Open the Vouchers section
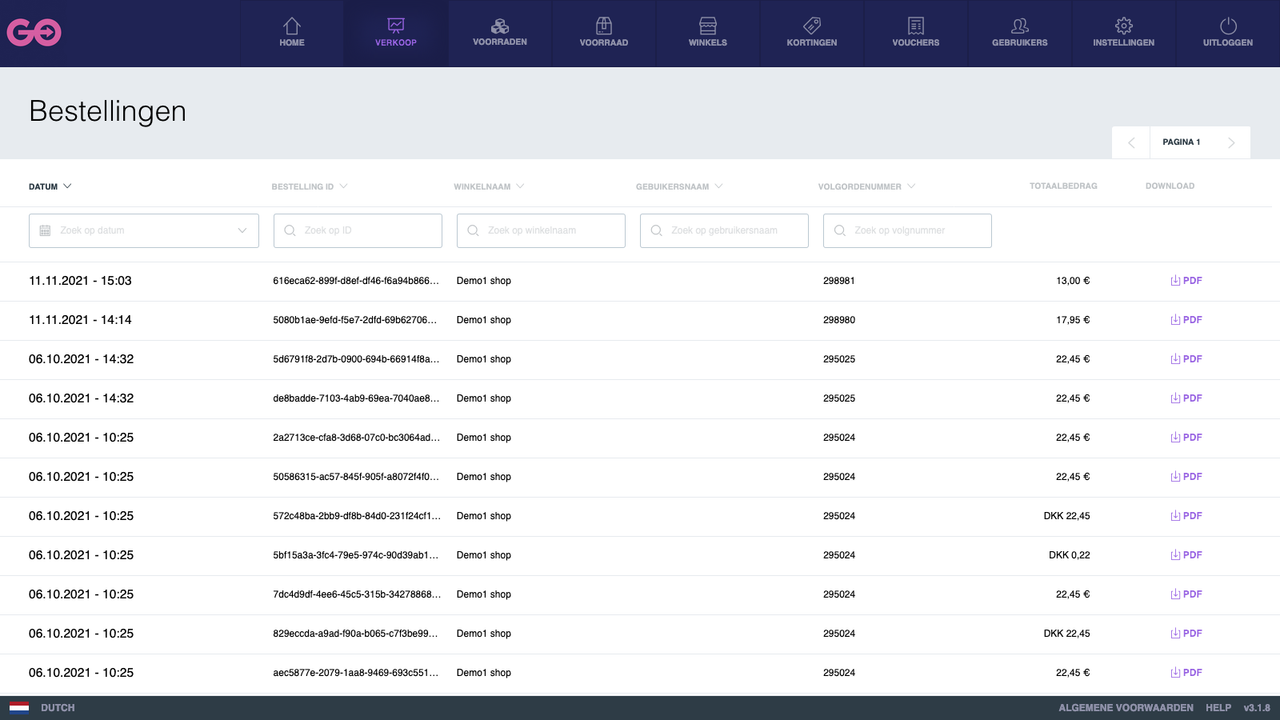 click(916, 33)
